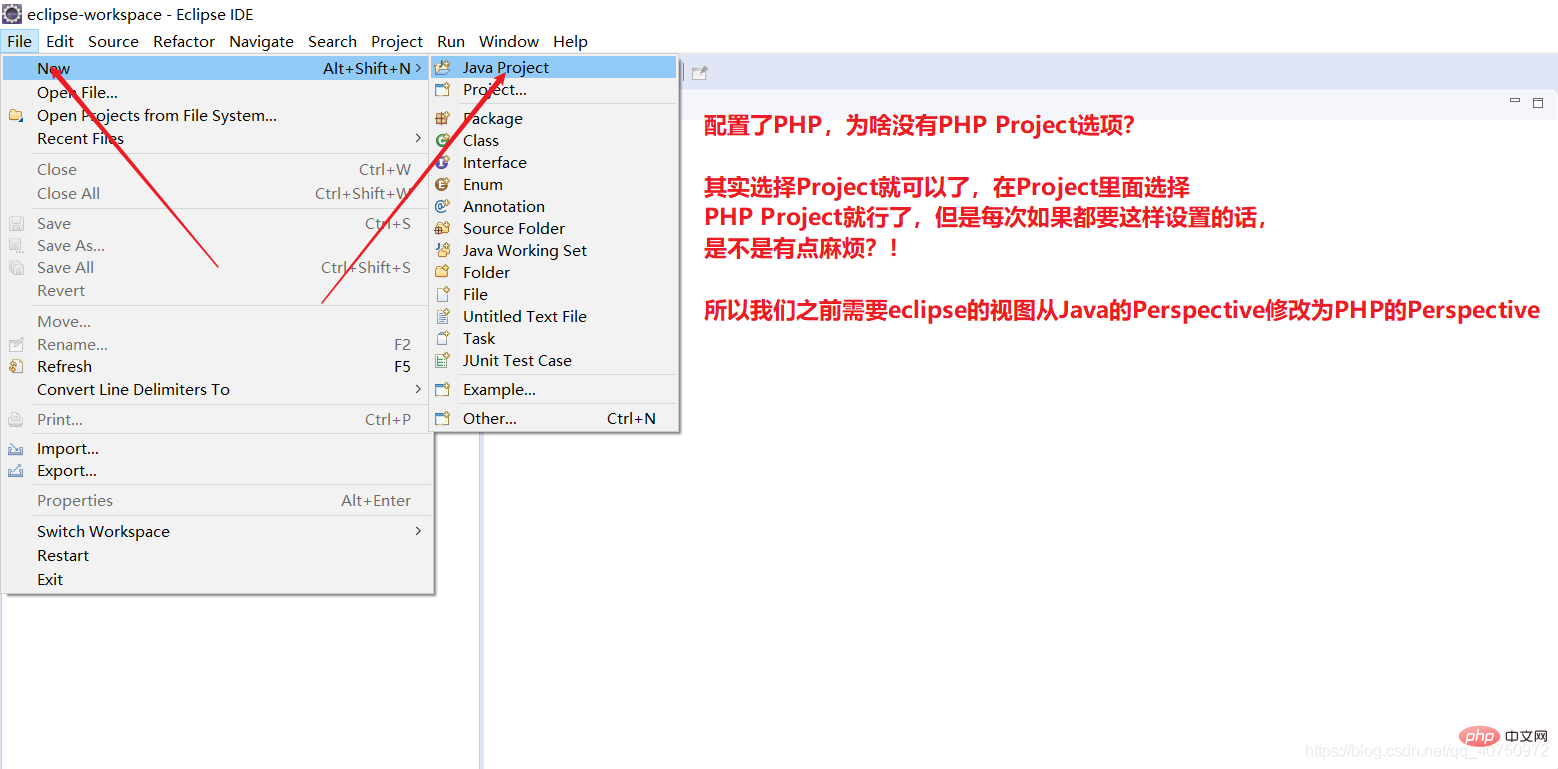Screen dimensions: 1558x769
Task: Open the Edit menu
Action: click(60, 41)
